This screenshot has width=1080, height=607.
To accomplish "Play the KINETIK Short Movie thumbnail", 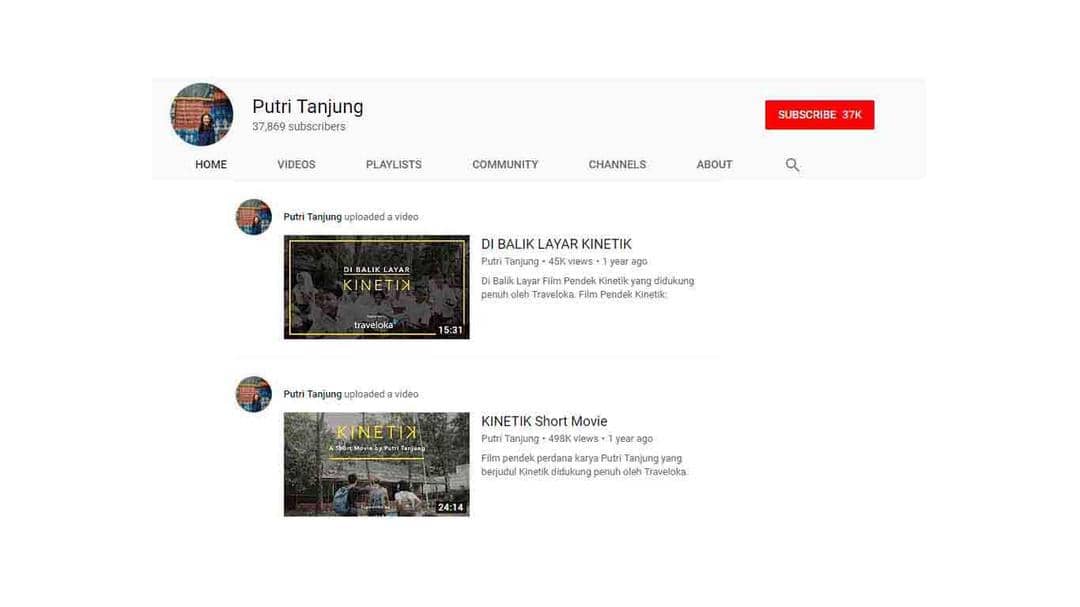I will pyautogui.click(x=376, y=464).
